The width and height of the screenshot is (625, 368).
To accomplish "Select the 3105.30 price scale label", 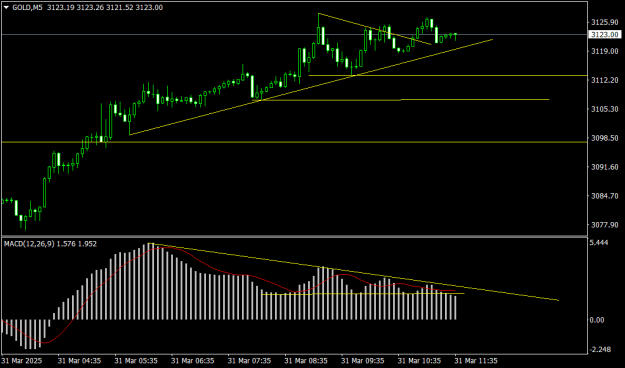I will (x=605, y=109).
